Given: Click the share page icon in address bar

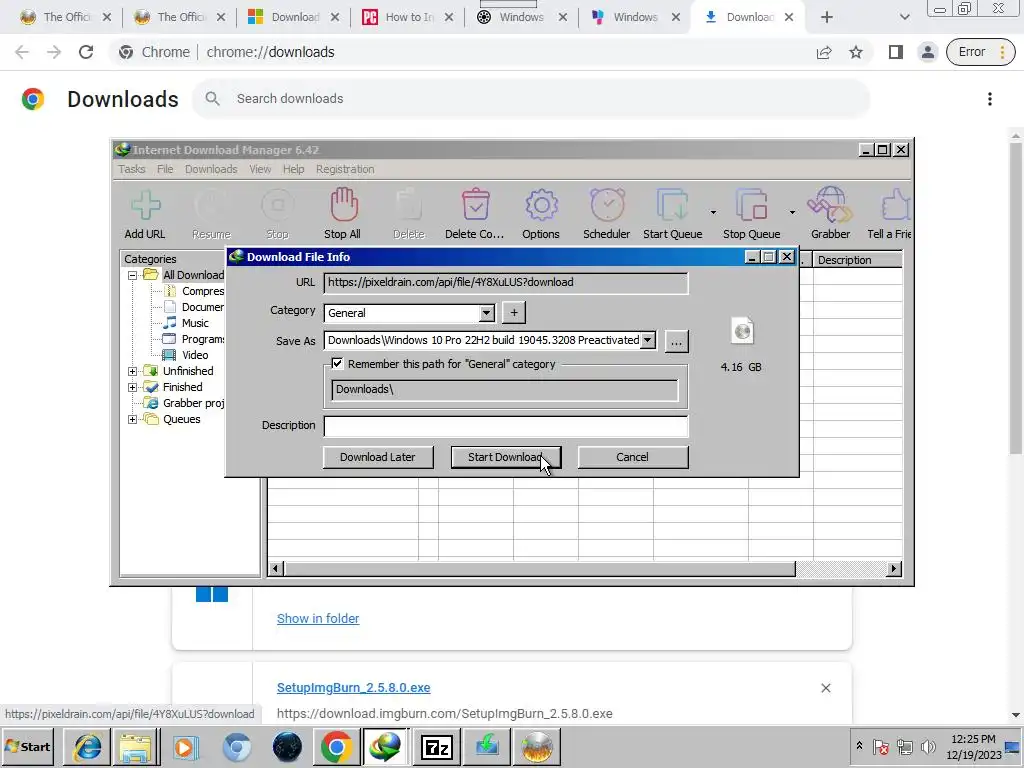Looking at the screenshot, I should click(824, 52).
